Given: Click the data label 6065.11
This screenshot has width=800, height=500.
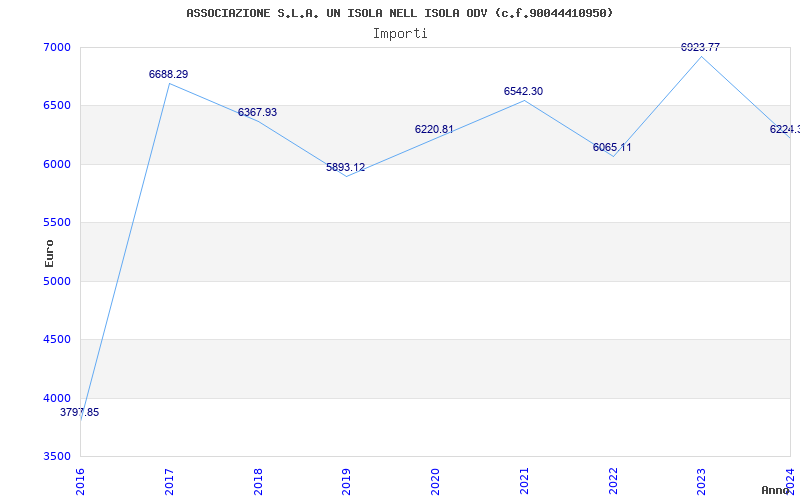Looking at the screenshot, I should 612,147.
